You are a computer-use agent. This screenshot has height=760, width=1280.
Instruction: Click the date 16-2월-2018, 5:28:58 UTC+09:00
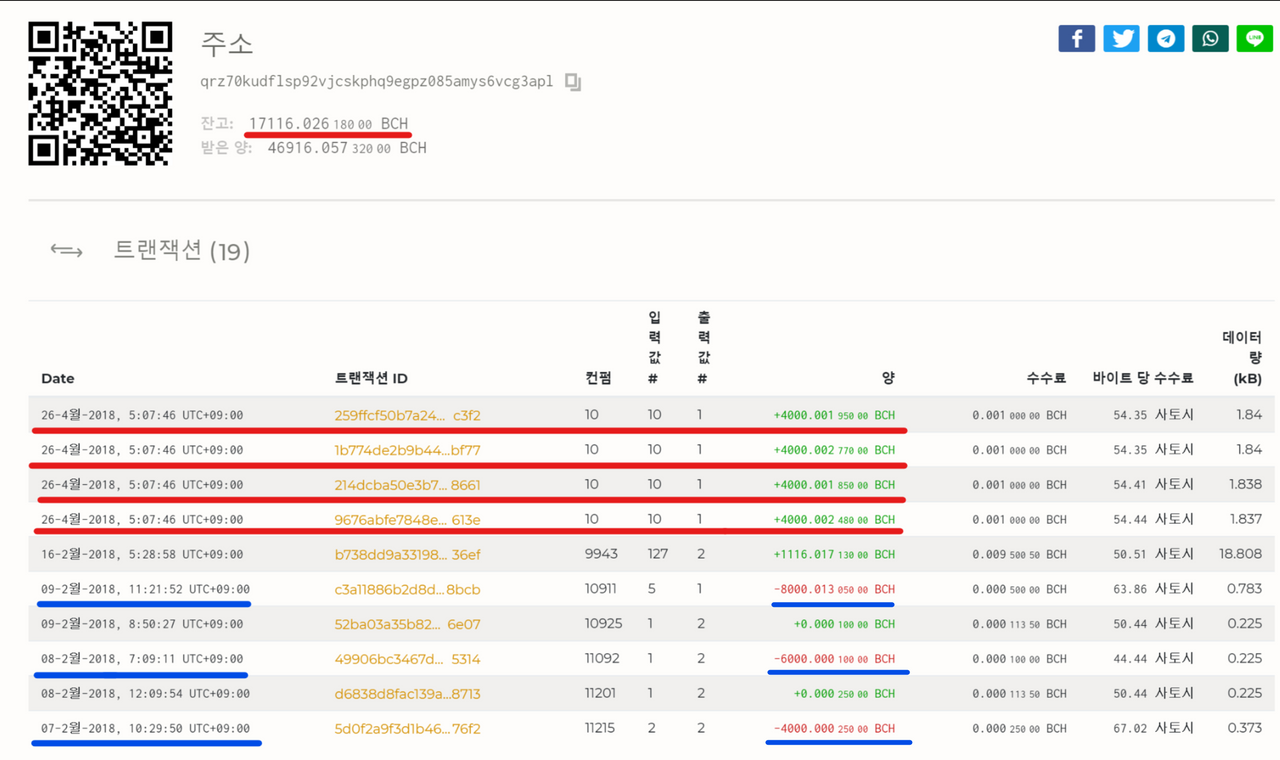142,554
